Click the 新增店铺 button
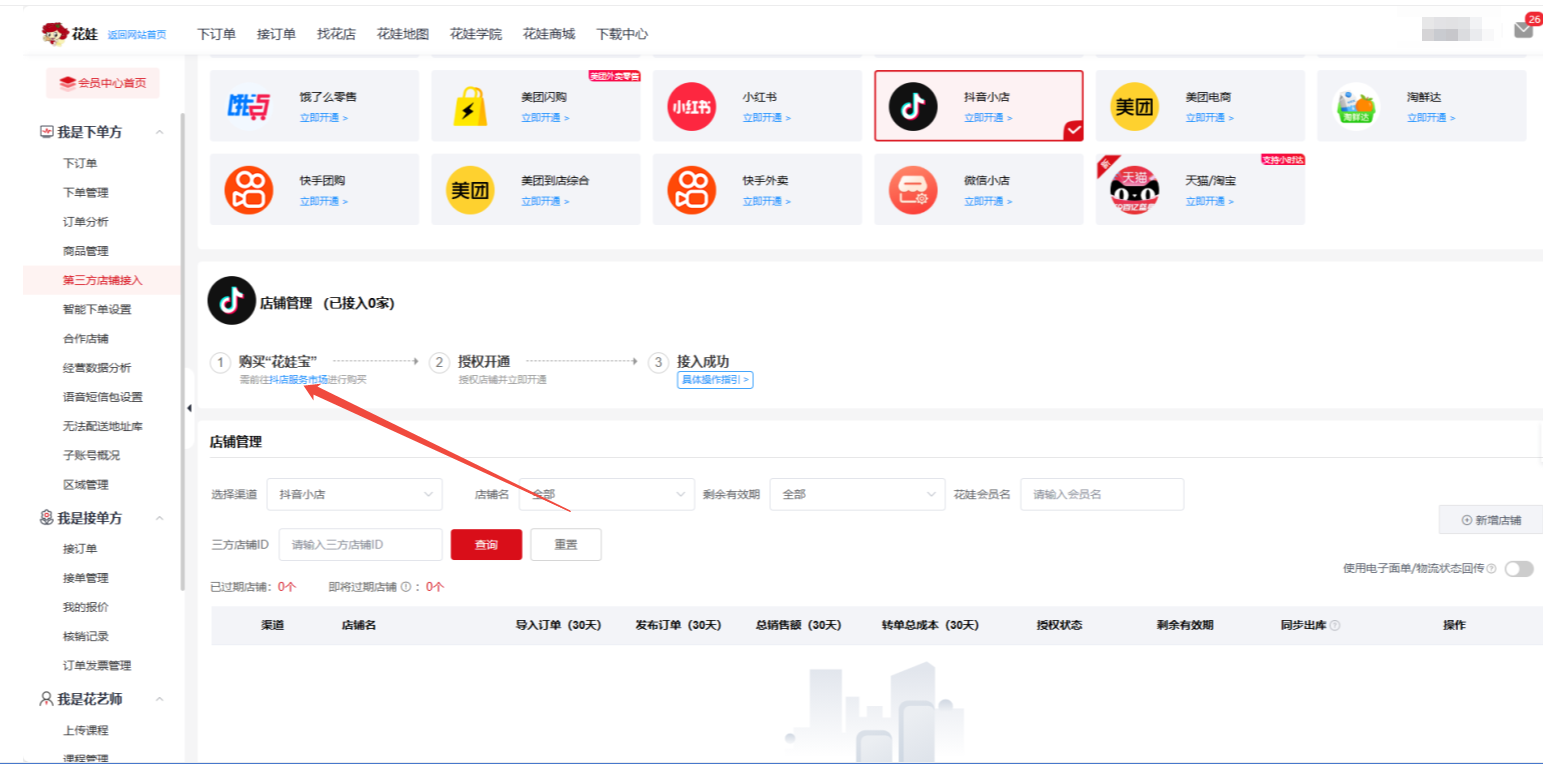 [1490, 520]
